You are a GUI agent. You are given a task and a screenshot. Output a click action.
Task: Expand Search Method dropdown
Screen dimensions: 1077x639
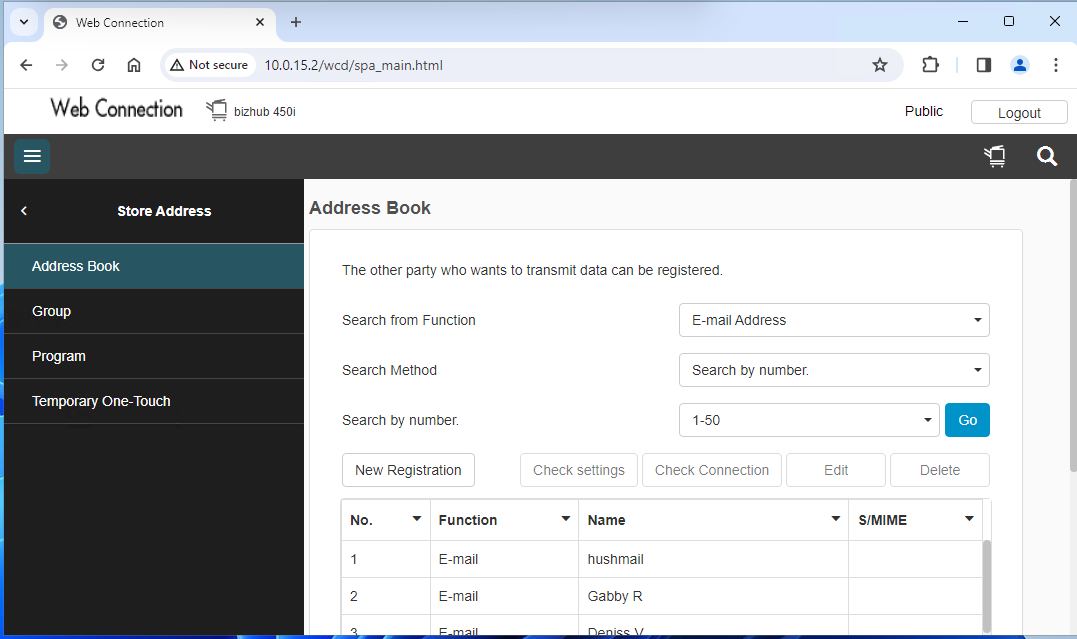pos(834,370)
